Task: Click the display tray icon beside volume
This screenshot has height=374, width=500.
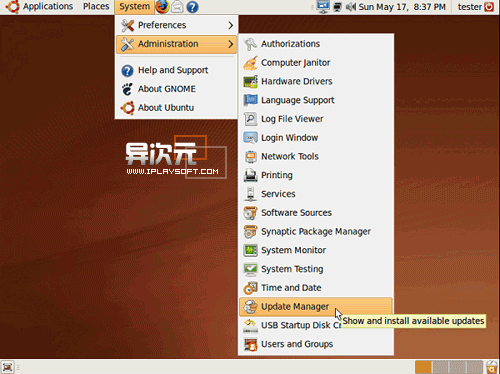Action: [x=338, y=7]
